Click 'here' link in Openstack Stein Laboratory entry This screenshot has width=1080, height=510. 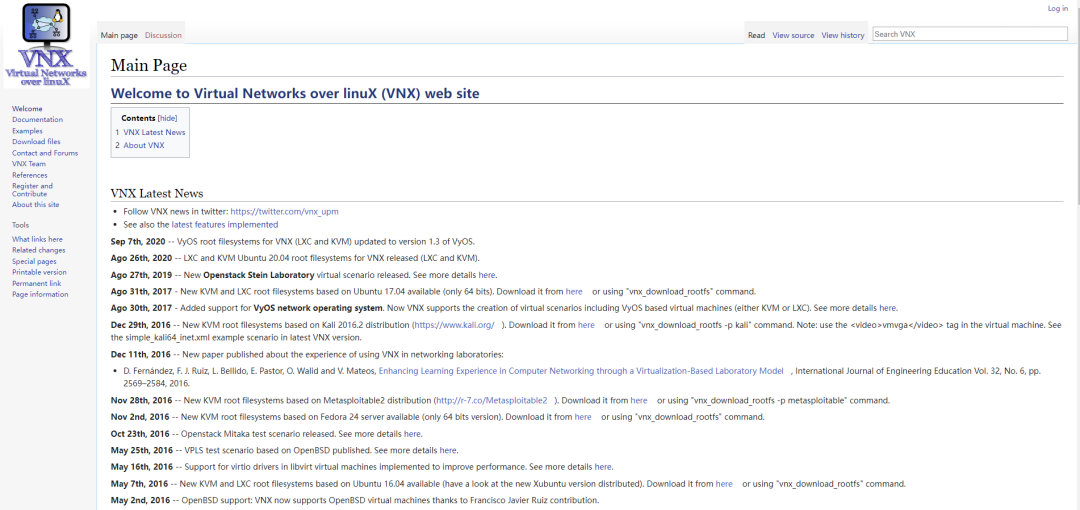click(486, 275)
